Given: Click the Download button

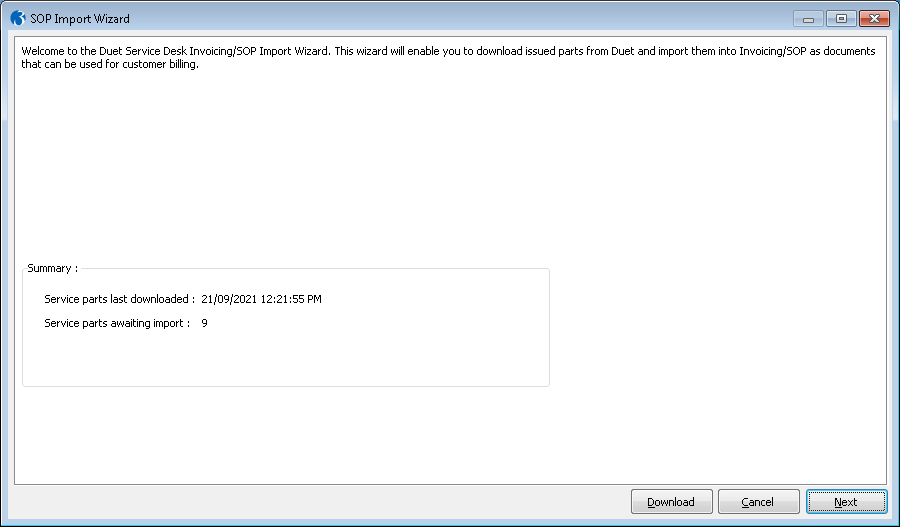Looking at the screenshot, I should [x=671, y=502].
